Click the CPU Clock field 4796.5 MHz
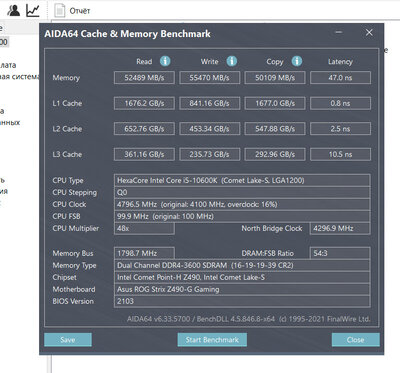This screenshot has width=400, height=373. click(x=242, y=204)
